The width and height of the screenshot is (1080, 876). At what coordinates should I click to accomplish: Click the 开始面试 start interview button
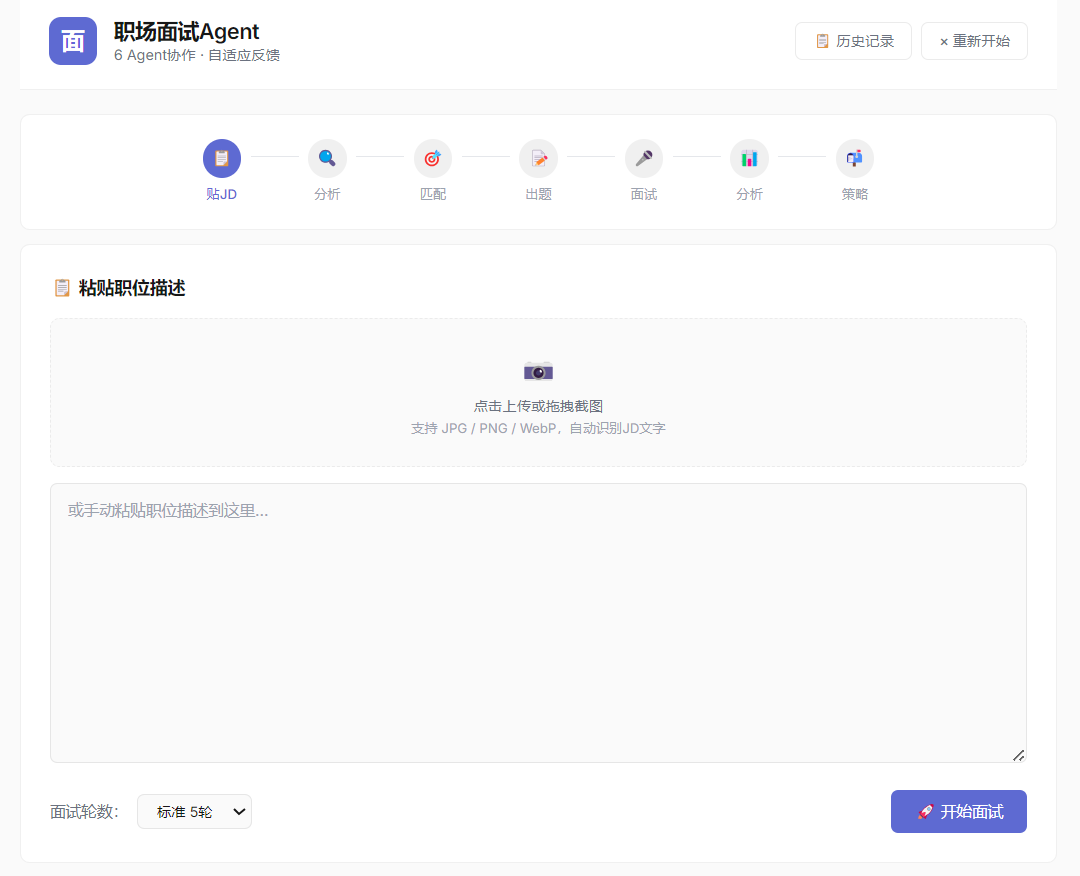959,811
